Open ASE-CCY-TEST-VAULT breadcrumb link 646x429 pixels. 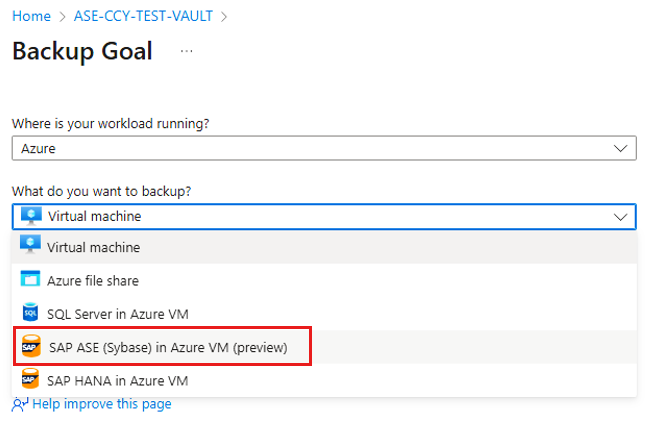coord(143,16)
